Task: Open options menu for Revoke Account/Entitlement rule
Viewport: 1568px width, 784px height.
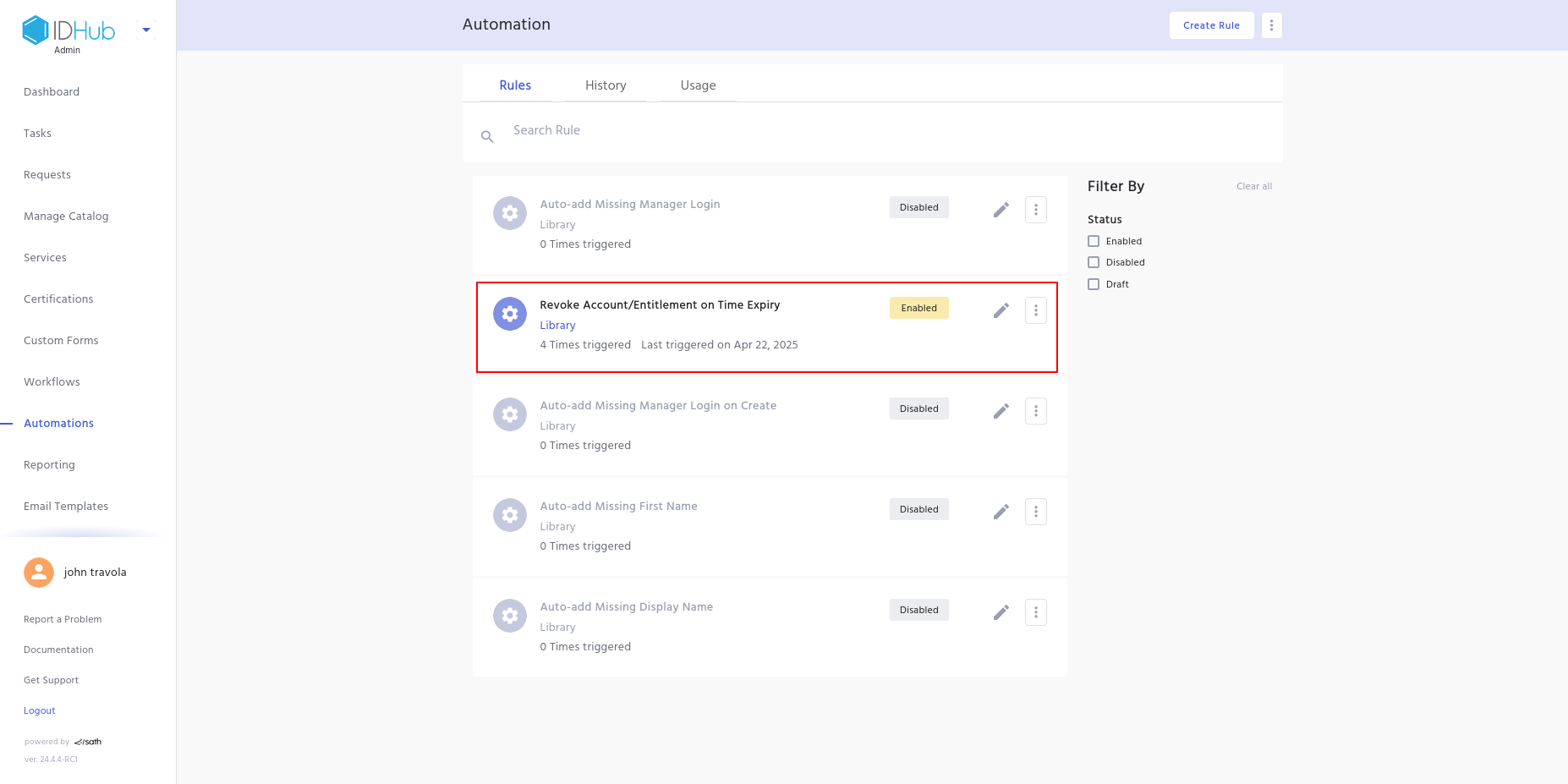Action: (1036, 310)
